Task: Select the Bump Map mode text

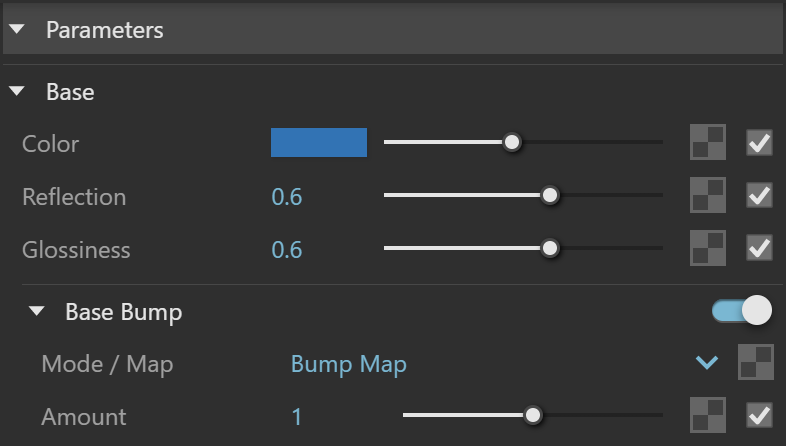Action: click(349, 364)
